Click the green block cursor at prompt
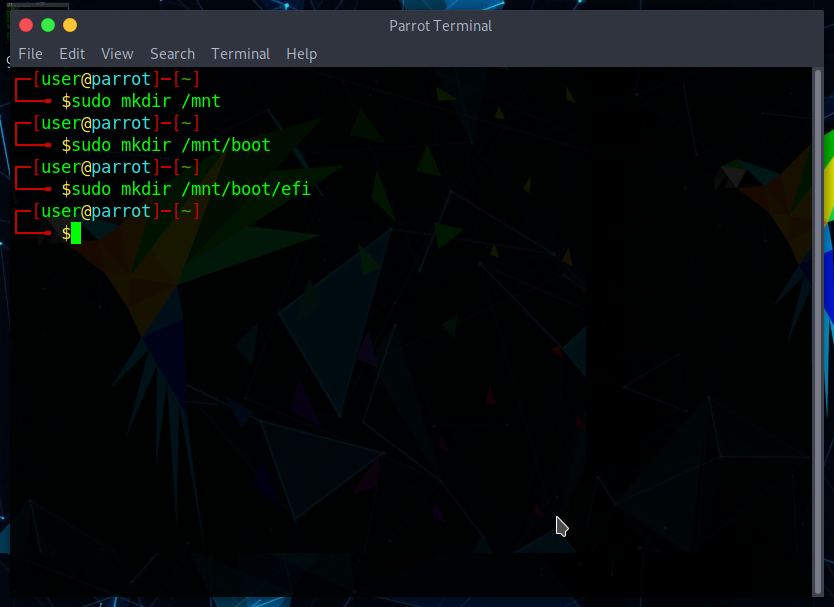This screenshot has width=834, height=607. (76, 233)
